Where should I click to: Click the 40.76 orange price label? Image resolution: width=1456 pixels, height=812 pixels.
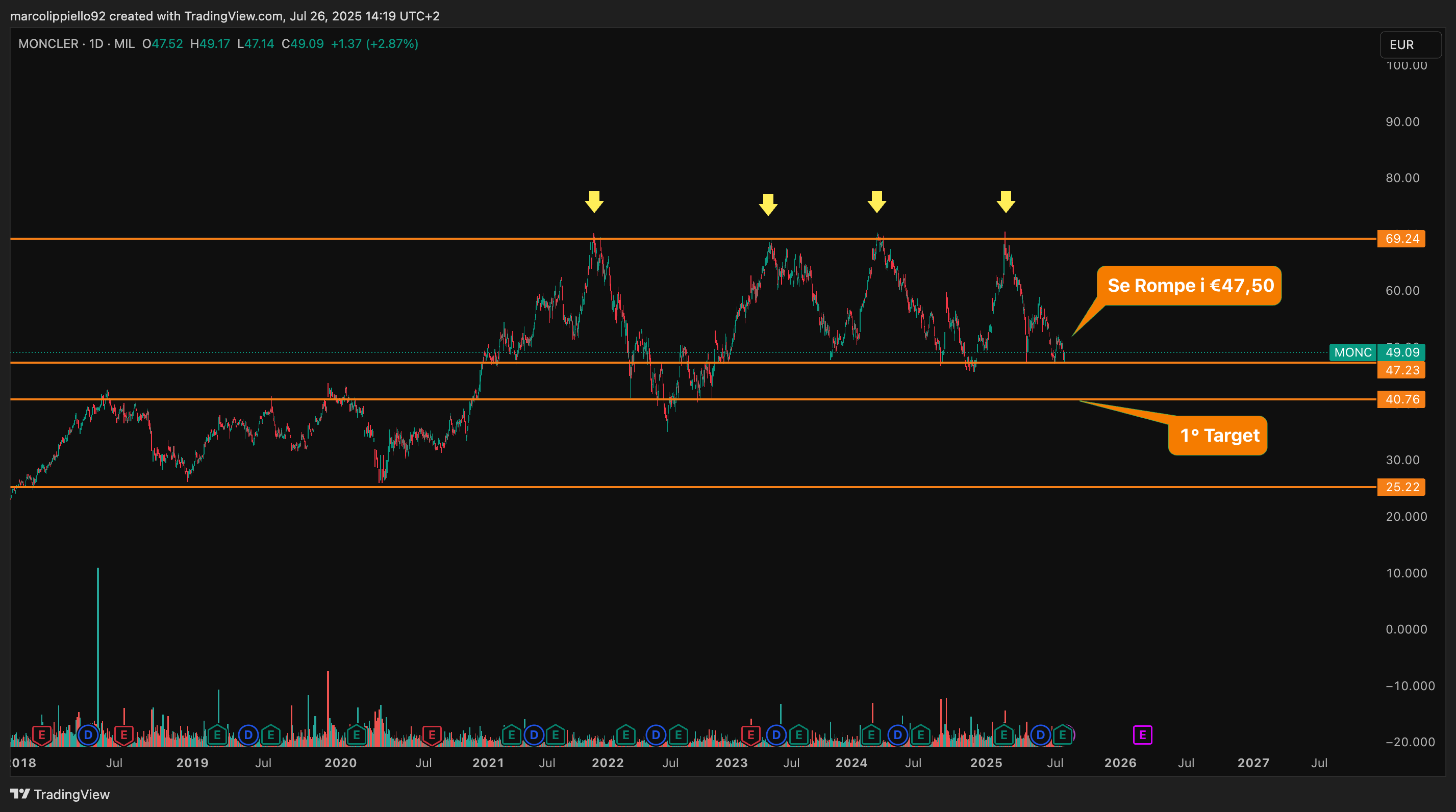point(1401,399)
